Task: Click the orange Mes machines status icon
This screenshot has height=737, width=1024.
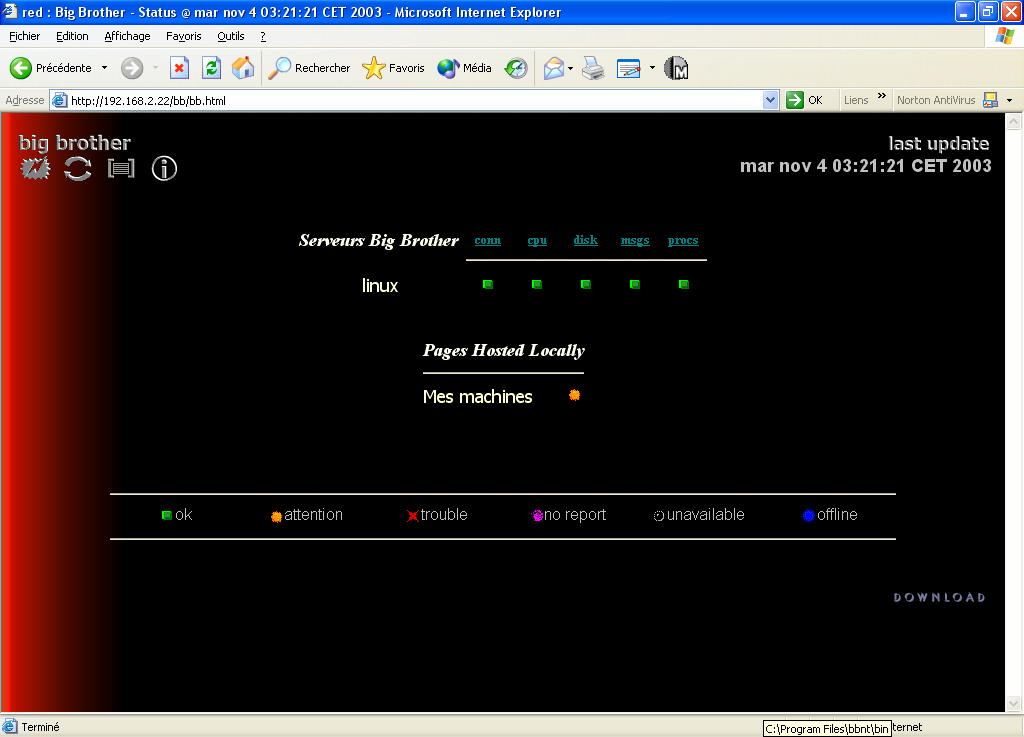Action: pyautogui.click(x=574, y=395)
